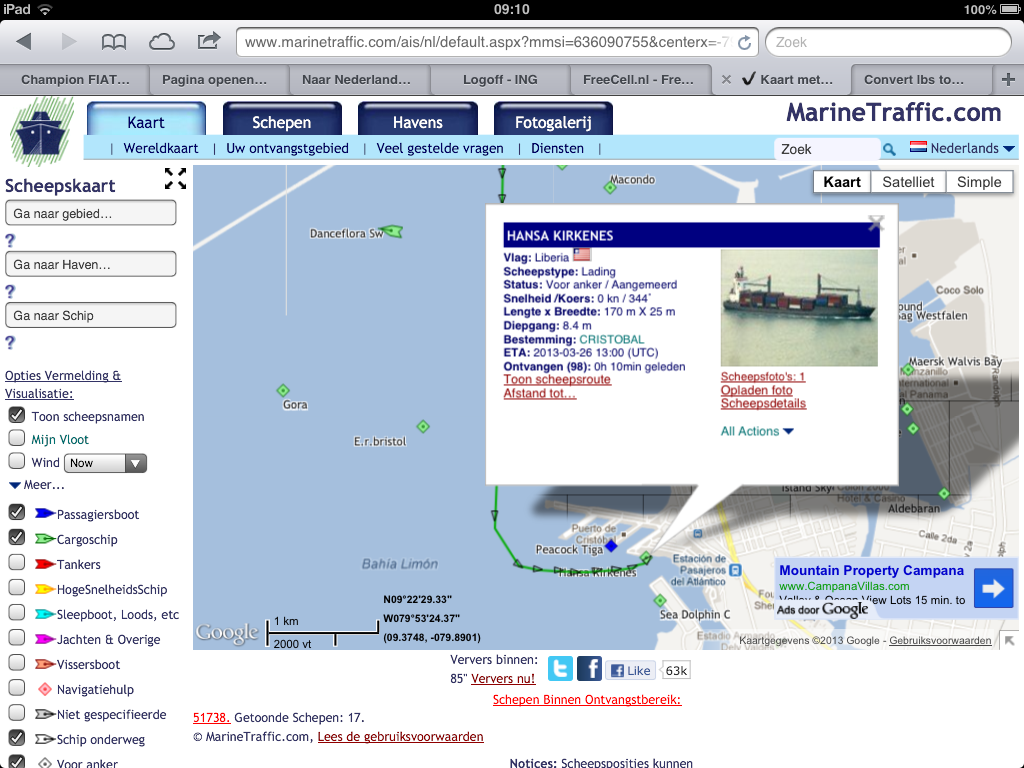Click the help question mark under Ga naar Schip
The height and width of the screenshot is (768, 1024).
coord(10,342)
